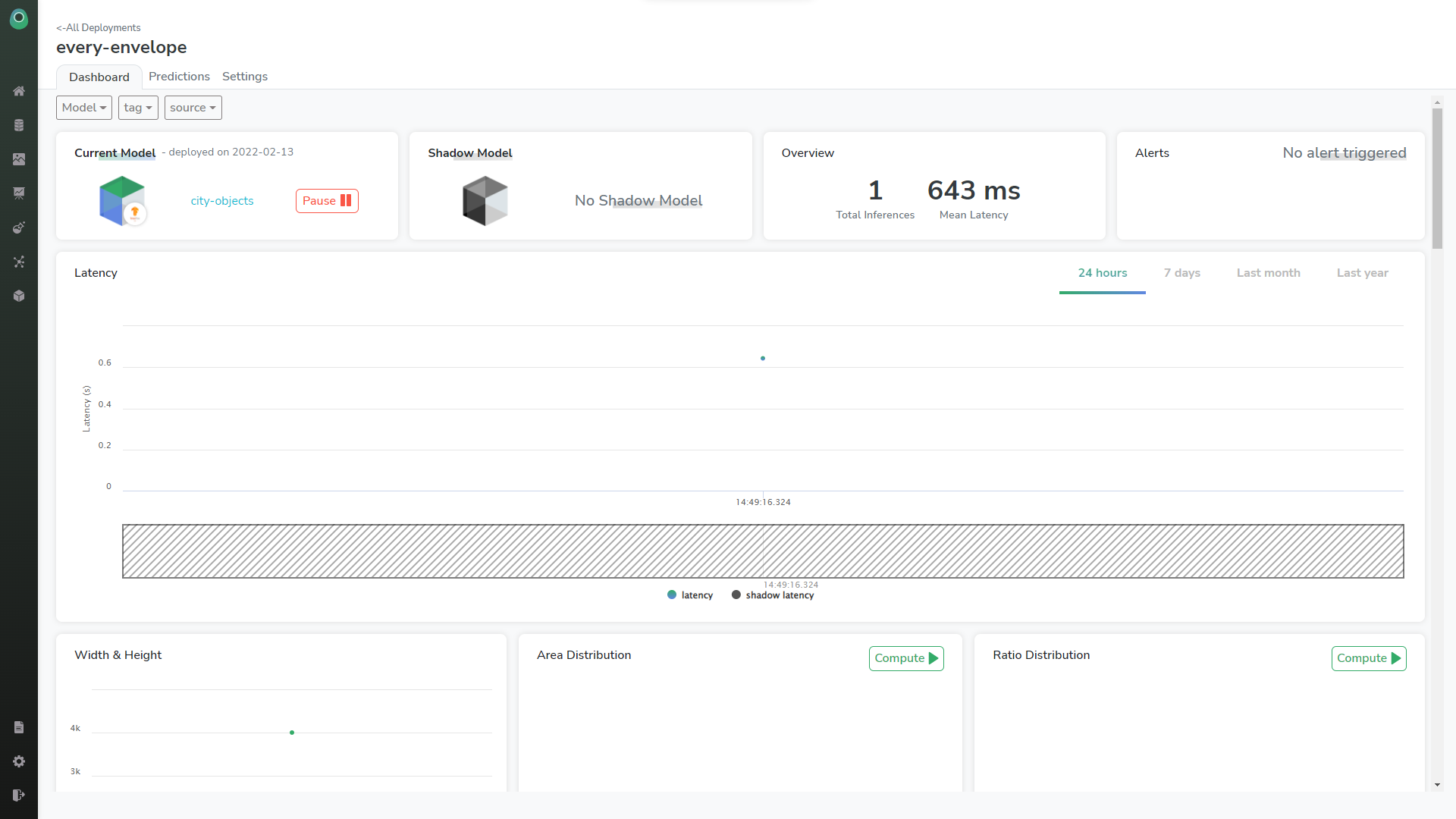Expand the Model filter dropdown
The image size is (1456, 819).
click(x=83, y=108)
